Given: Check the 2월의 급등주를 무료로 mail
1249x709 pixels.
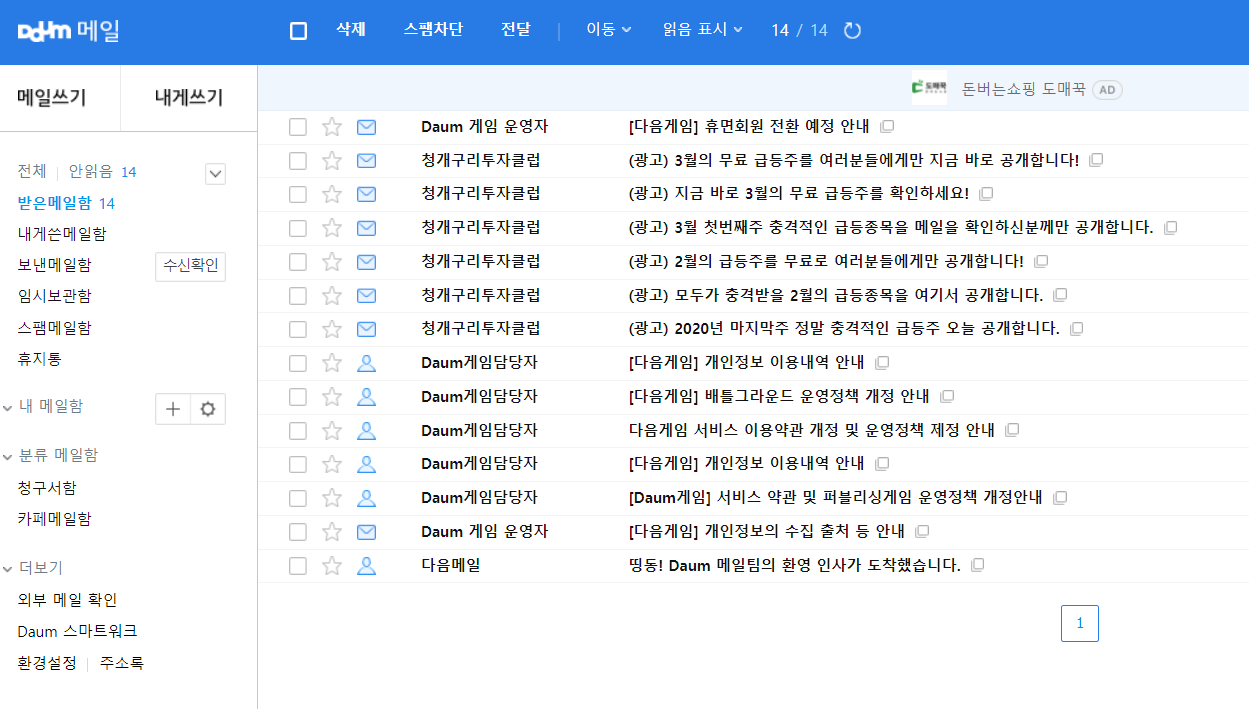Looking at the screenshot, I should pos(298,262).
